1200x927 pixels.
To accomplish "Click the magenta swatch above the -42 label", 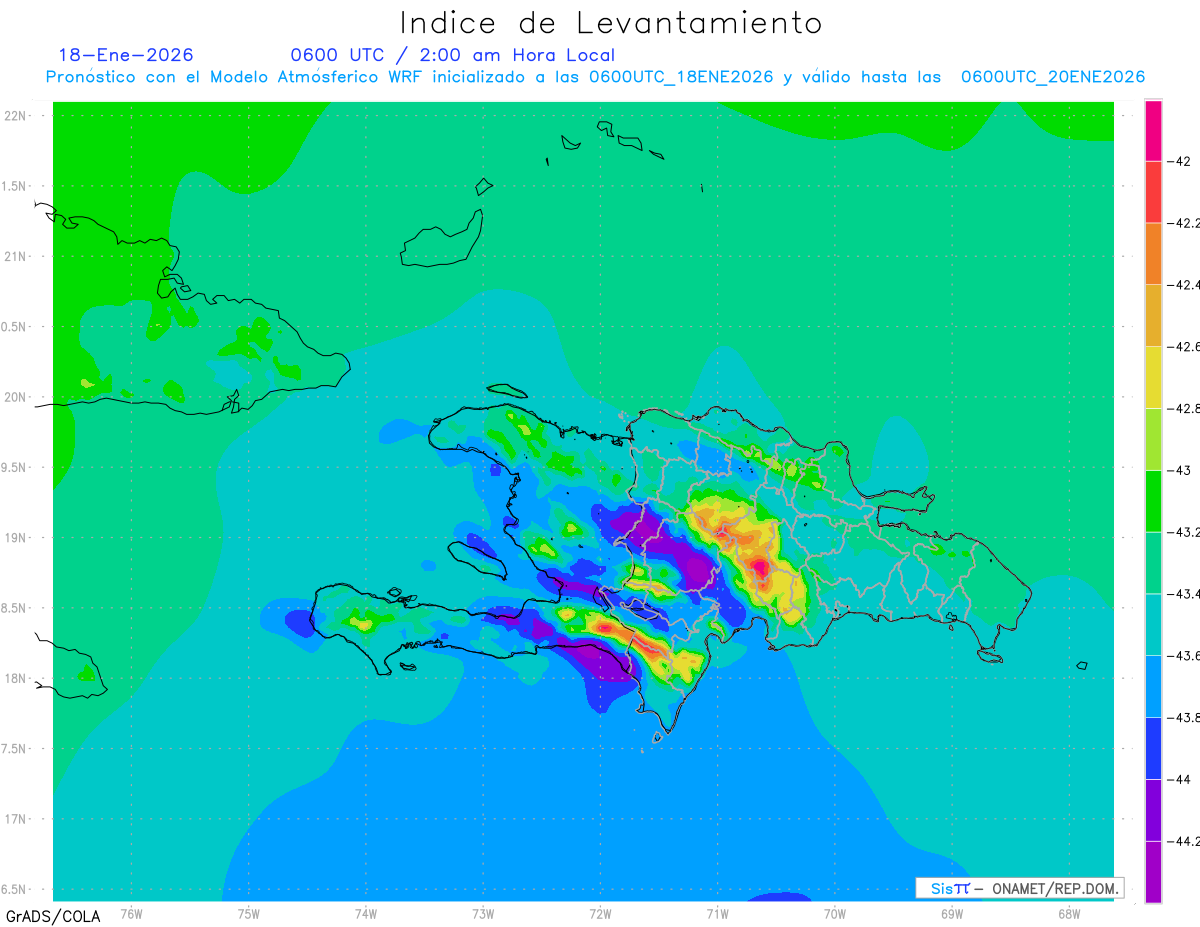I will [x=1153, y=130].
